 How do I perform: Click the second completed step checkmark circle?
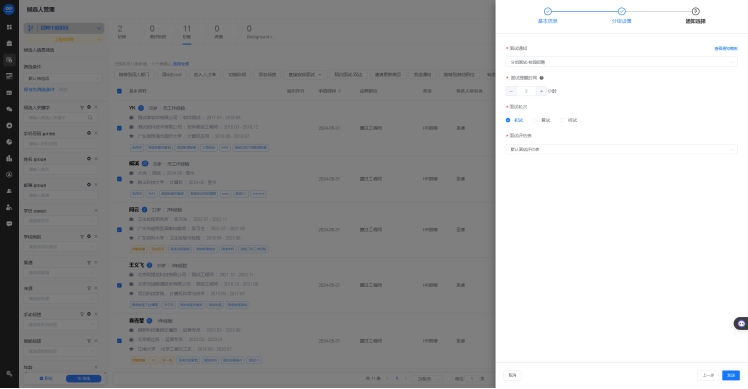tap(622, 11)
